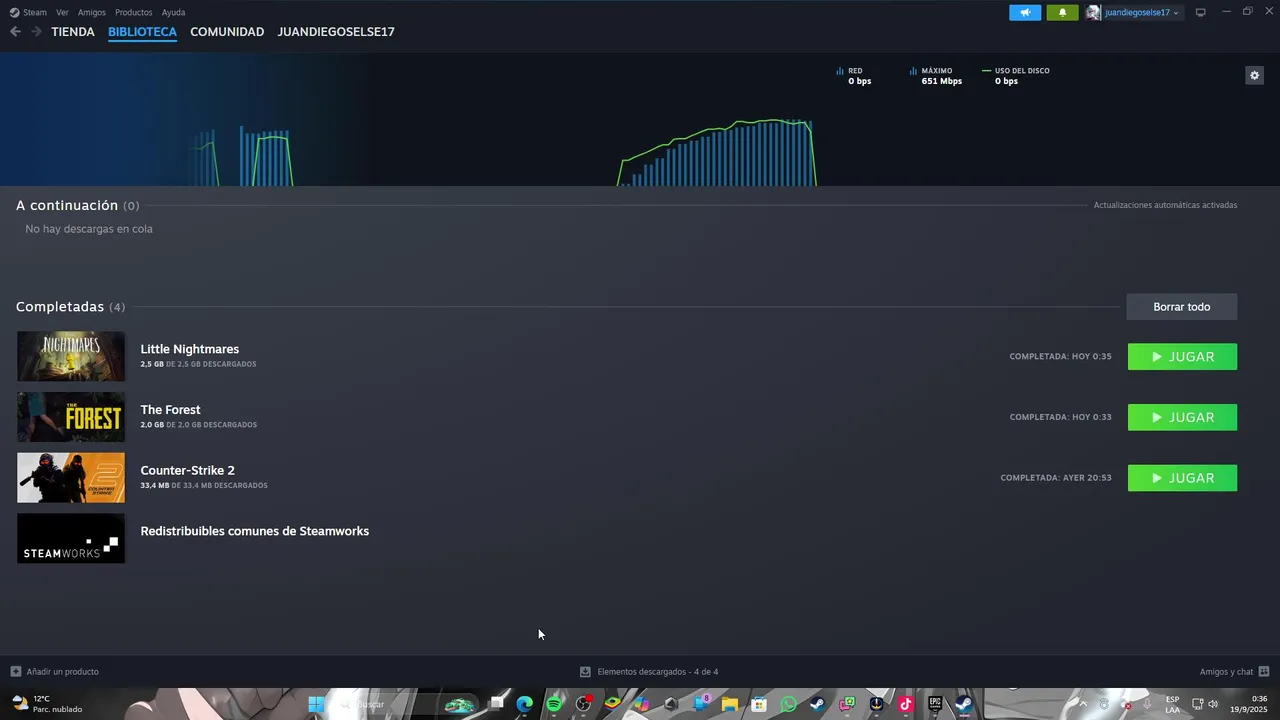Open Task View from the taskbar
The height and width of the screenshot is (720, 1280).
(x=496, y=704)
